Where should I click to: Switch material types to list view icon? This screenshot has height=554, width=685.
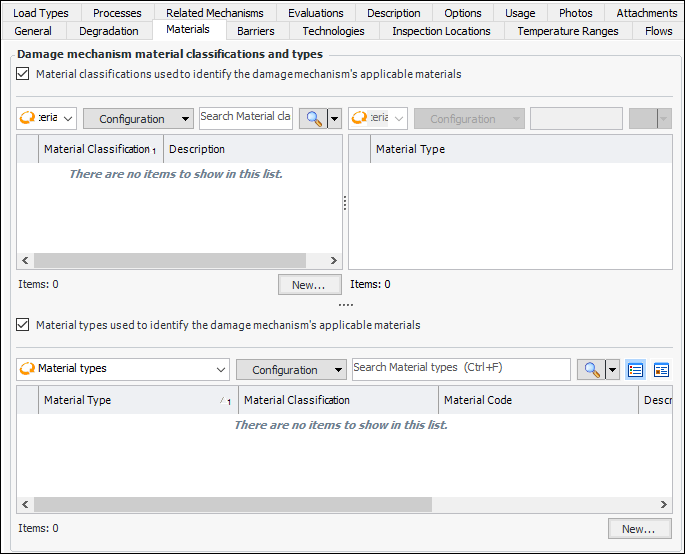coord(635,370)
